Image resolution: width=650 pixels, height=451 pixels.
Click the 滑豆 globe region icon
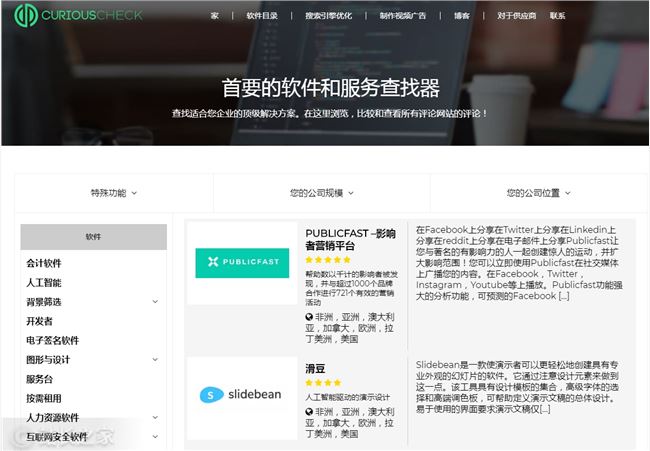pyautogui.click(x=309, y=412)
